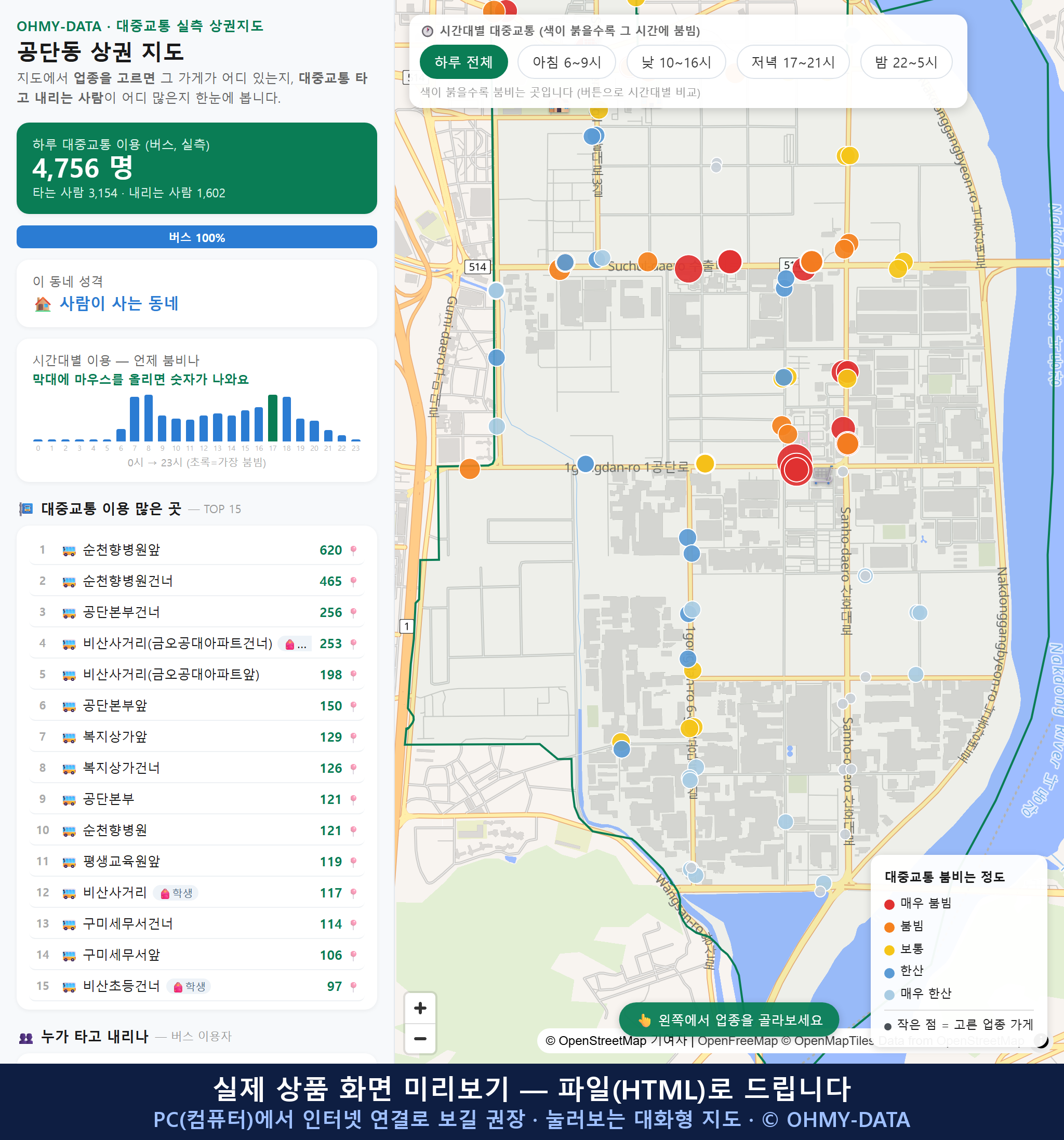Click 학생 tag on 비산사거리 row

(176, 893)
